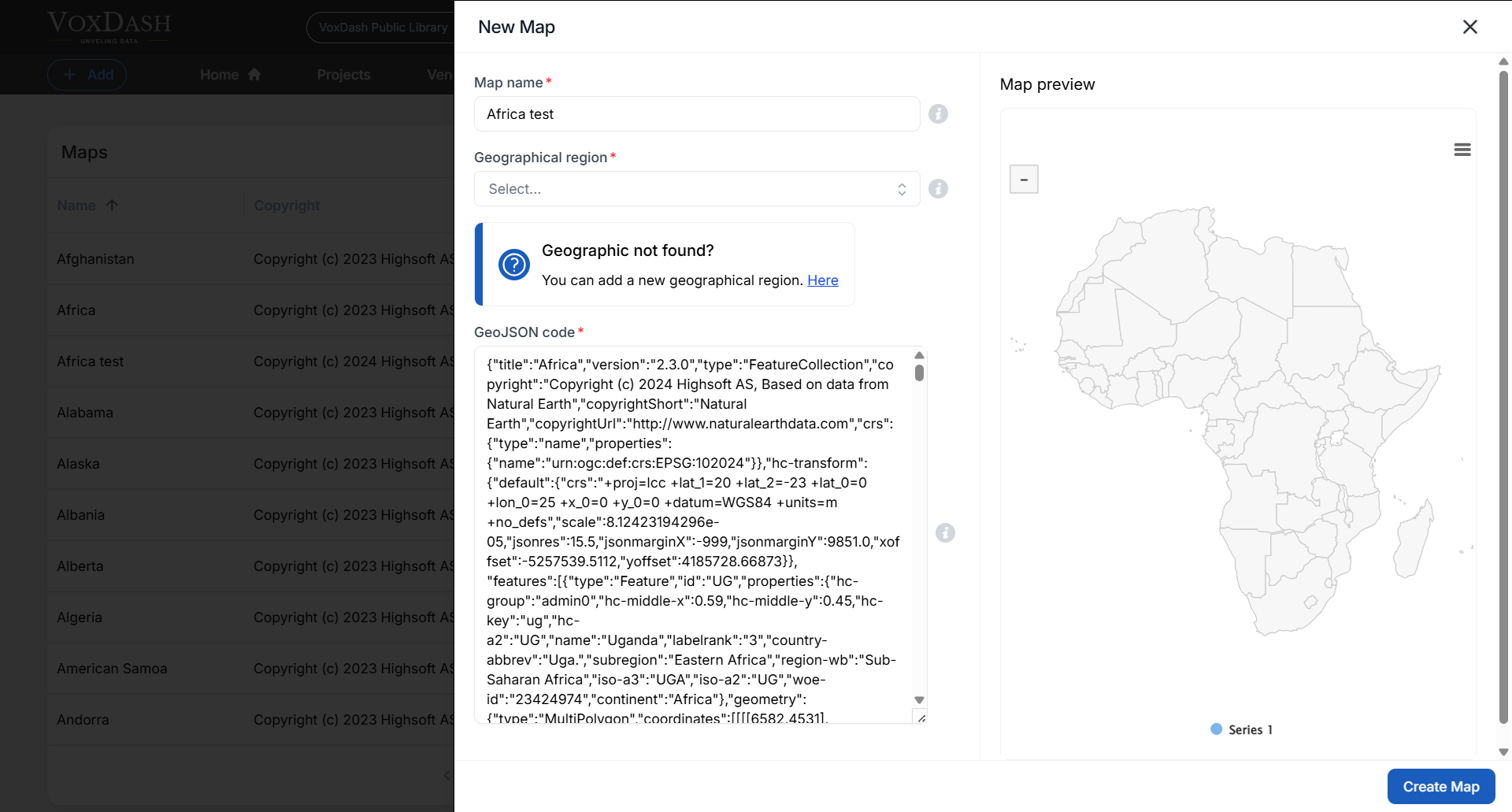The image size is (1512, 812).
Task: Toggle Series 1 visibility in the legend
Action: [1242, 729]
